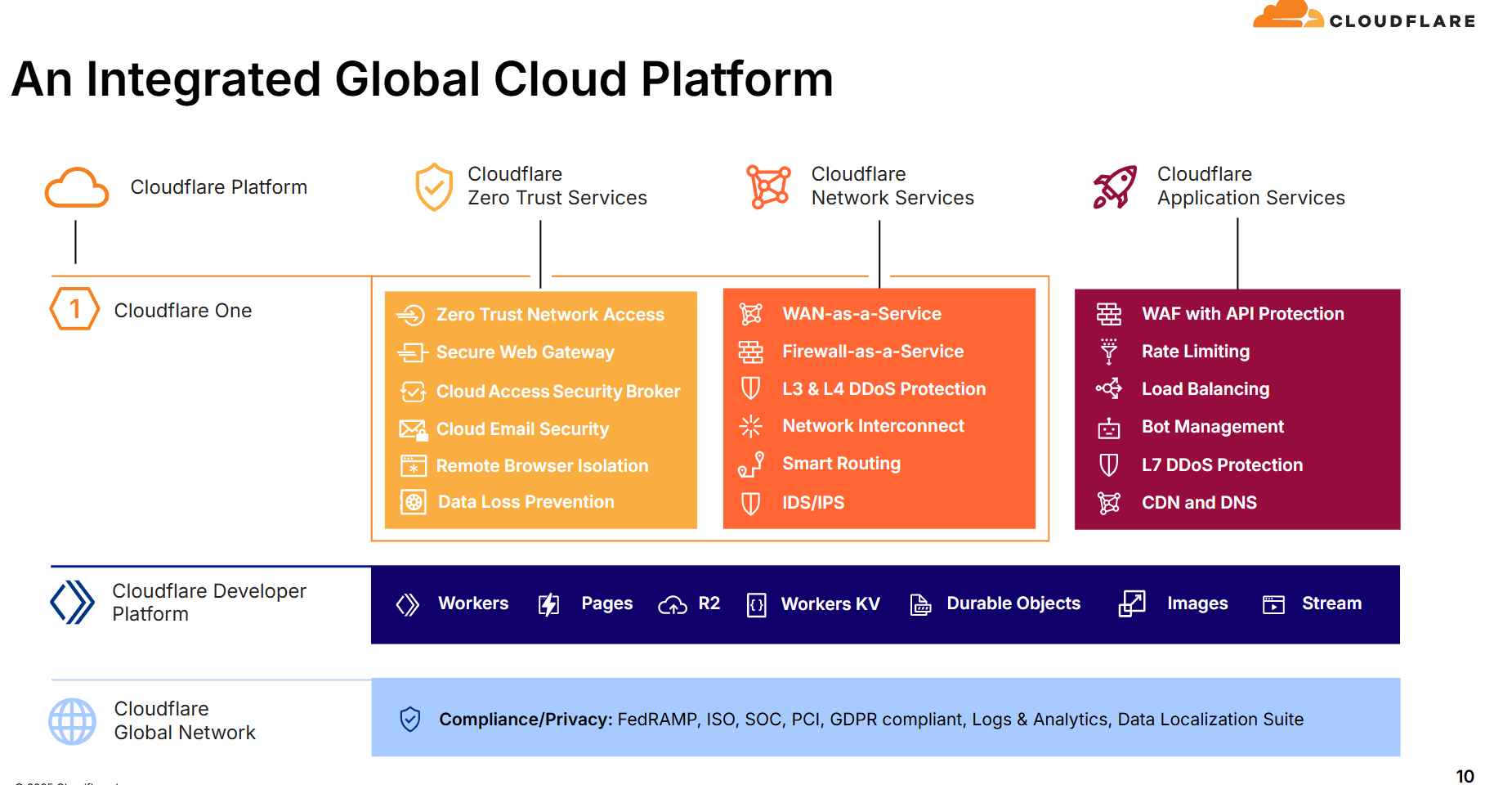The image size is (1512, 785).
Task: Select the Pages lightning icon
Action: point(549,604)
